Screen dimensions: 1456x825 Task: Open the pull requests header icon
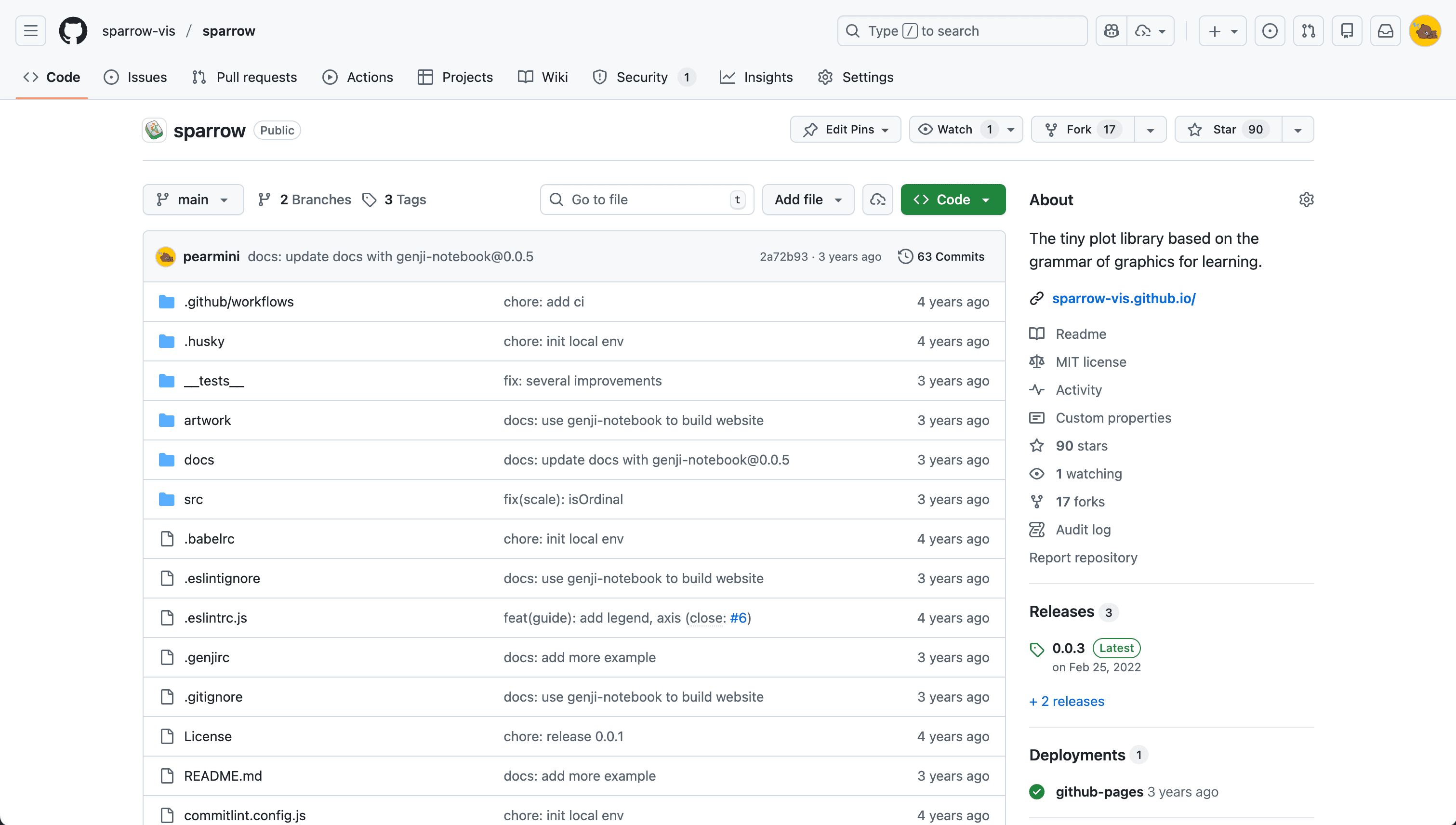[1308, 30]
